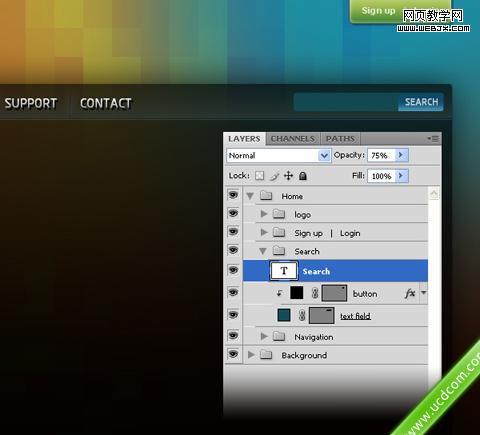Expand fx effects list on button layer
This screenshot has height=435, width=480.
424,293
